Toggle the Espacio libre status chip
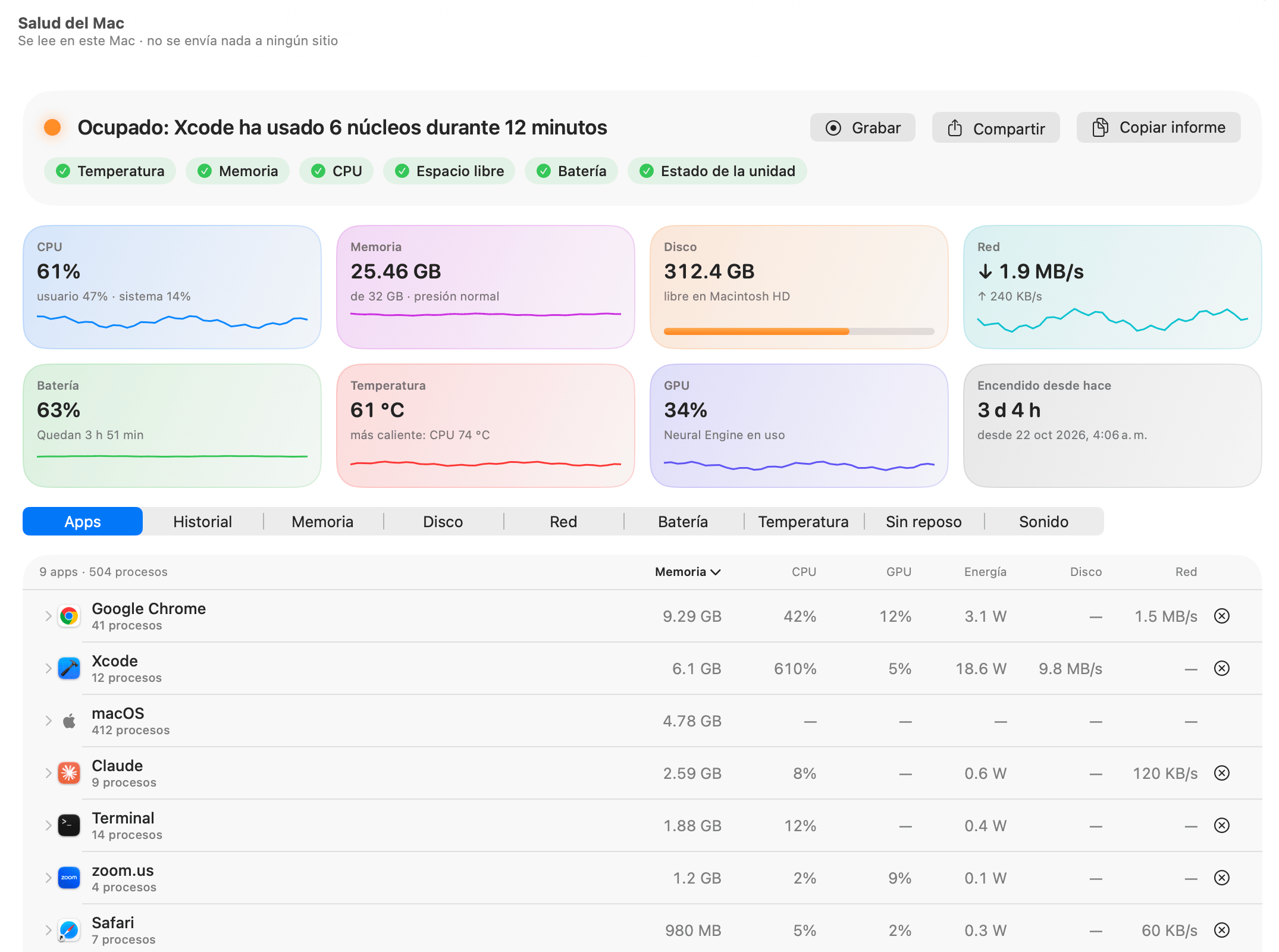The width and height of the screenshot is (1279, 952). point(449,171)
